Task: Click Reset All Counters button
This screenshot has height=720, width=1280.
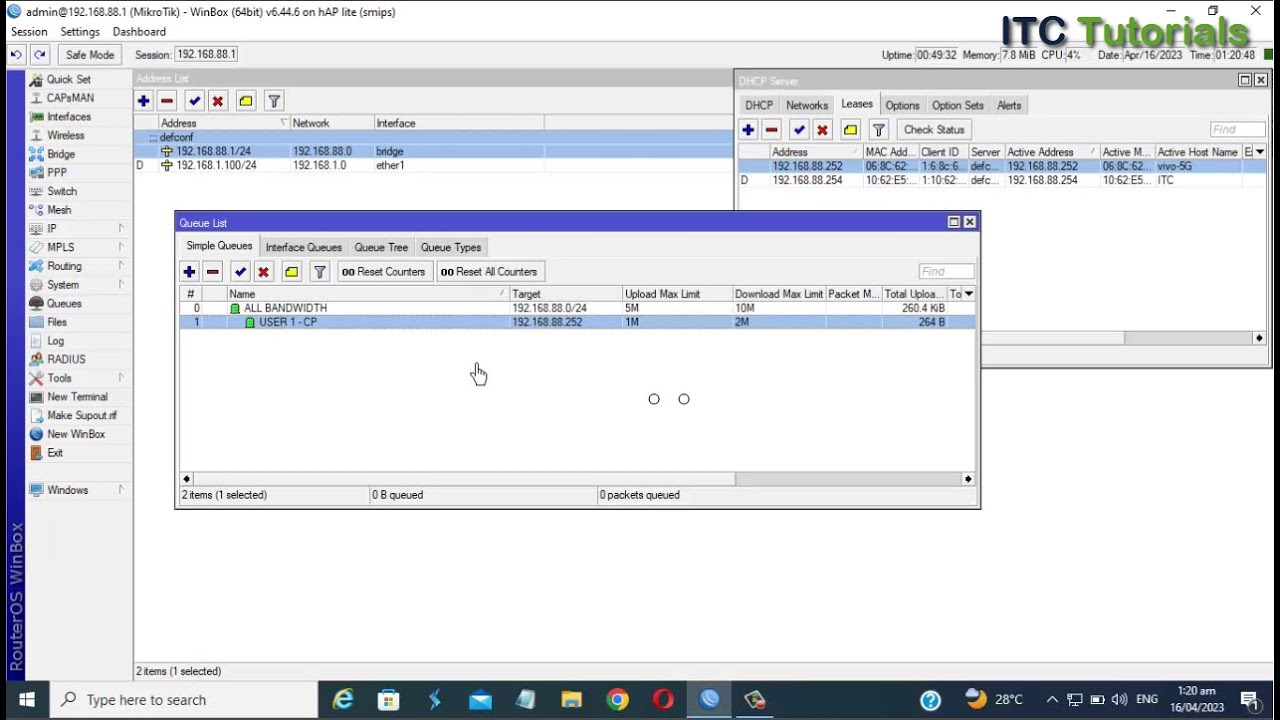Action: 489,272
